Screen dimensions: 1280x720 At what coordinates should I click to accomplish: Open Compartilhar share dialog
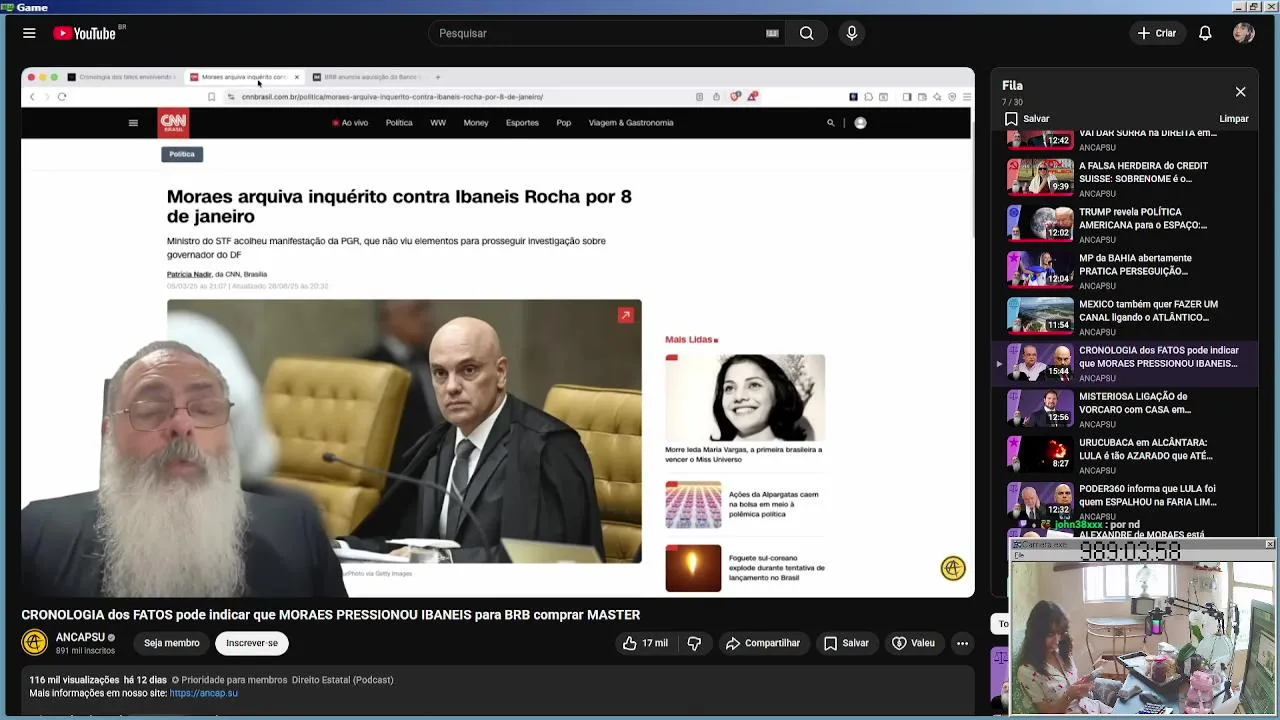coord(763,643)
